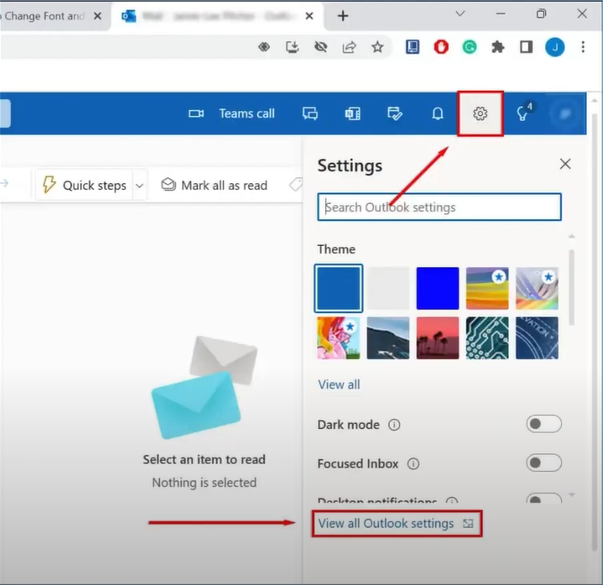This screenshot has height=585, width=603.
Task: Open a new browser tab
Action: (x=343, y=16)
